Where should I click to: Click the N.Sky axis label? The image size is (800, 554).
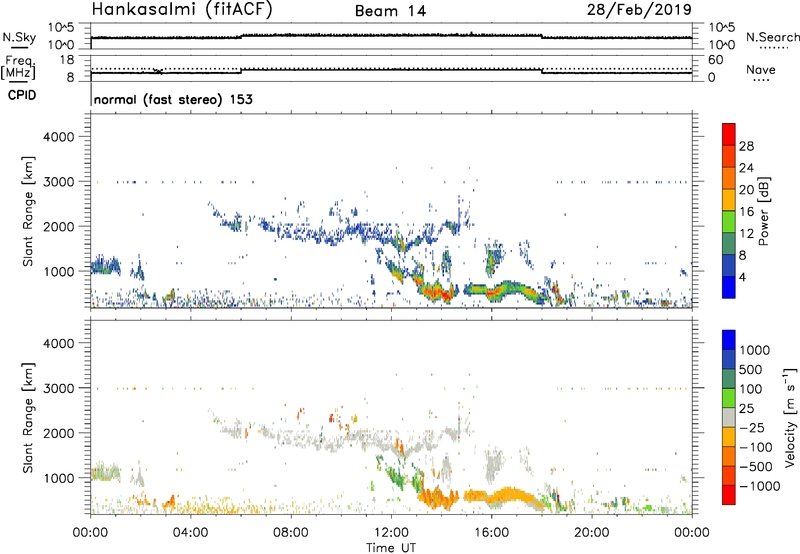[x=19, y=38]
